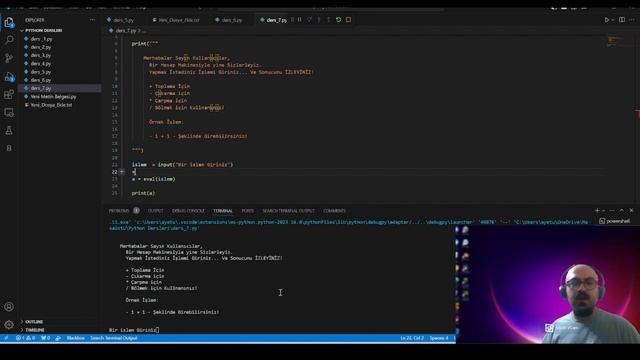640x360 pixels.
Task: Restart the debug session
Action: click(338, 20)
